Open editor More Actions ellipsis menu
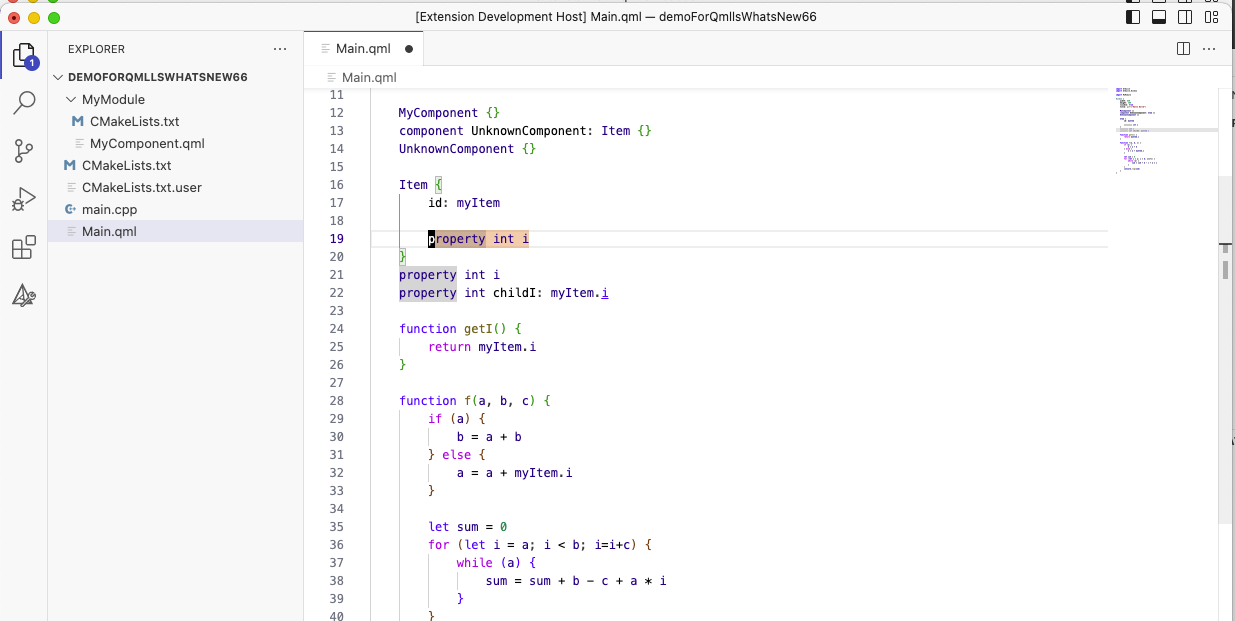Image resolution: width=1235 pixels, height=621 pixels. tap(1210, 48)
